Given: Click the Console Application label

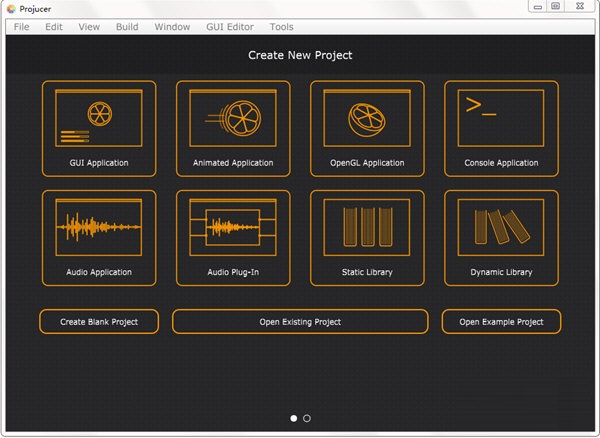Looking at the screenshot, I should coord(501,163).
